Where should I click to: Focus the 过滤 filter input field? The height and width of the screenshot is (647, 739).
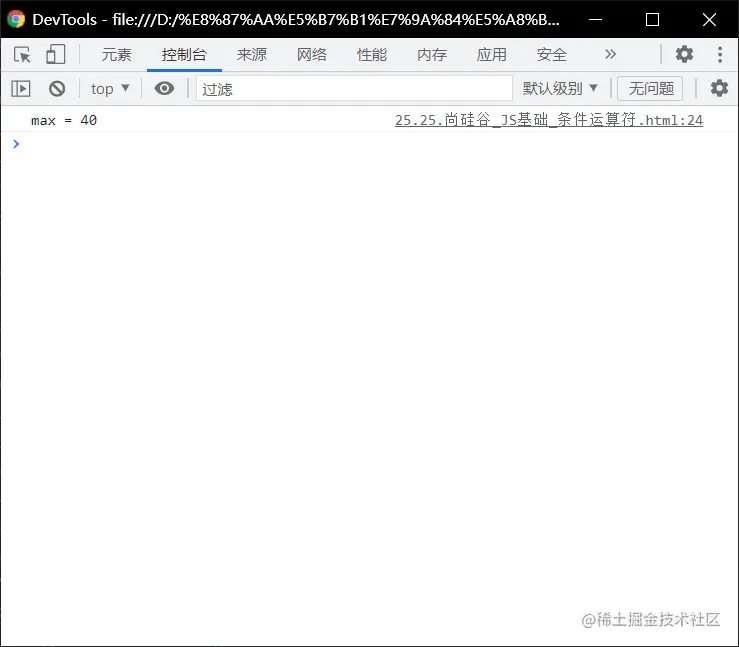[x=354, y=89]
